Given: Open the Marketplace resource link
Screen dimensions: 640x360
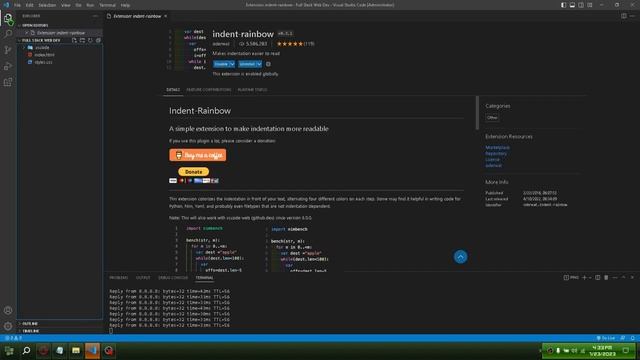Looking at the screenshot, I should pos(497,147).
